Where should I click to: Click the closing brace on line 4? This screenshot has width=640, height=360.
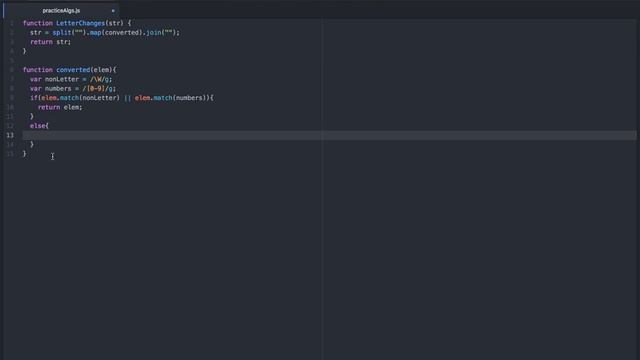point(24,51)
